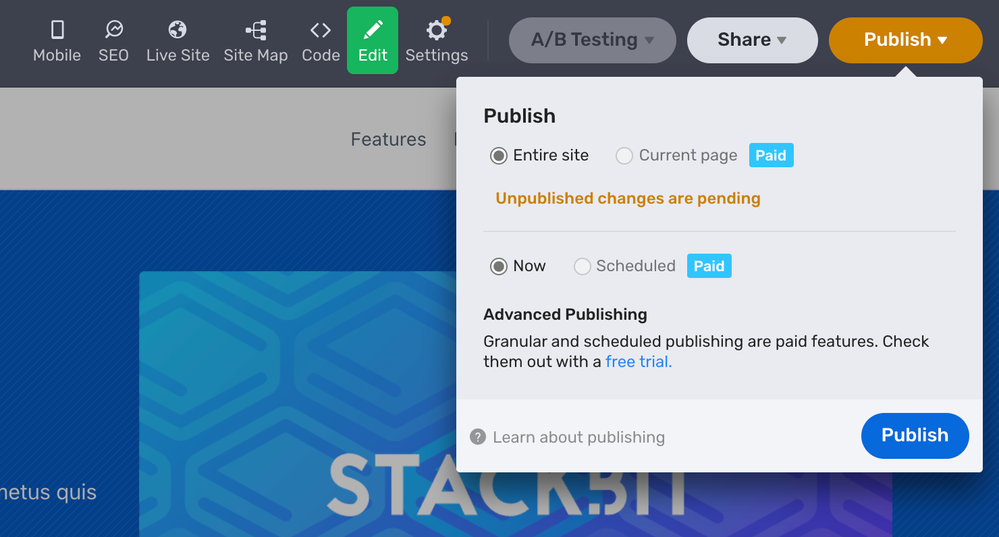Open the Learn about publishing link
Viewport: 999px width, 537px height.
coord(579,437)
